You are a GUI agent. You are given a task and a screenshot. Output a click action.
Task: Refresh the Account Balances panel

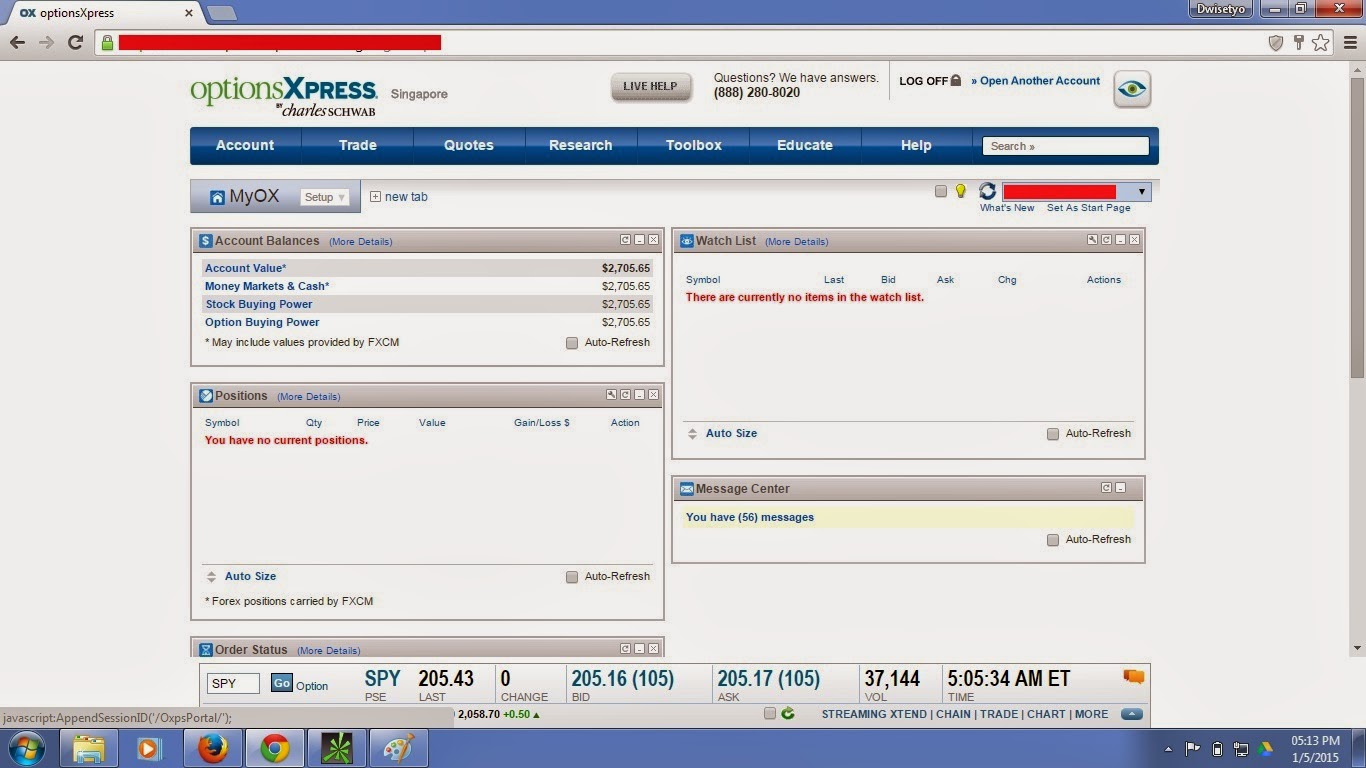coord(625,240)
